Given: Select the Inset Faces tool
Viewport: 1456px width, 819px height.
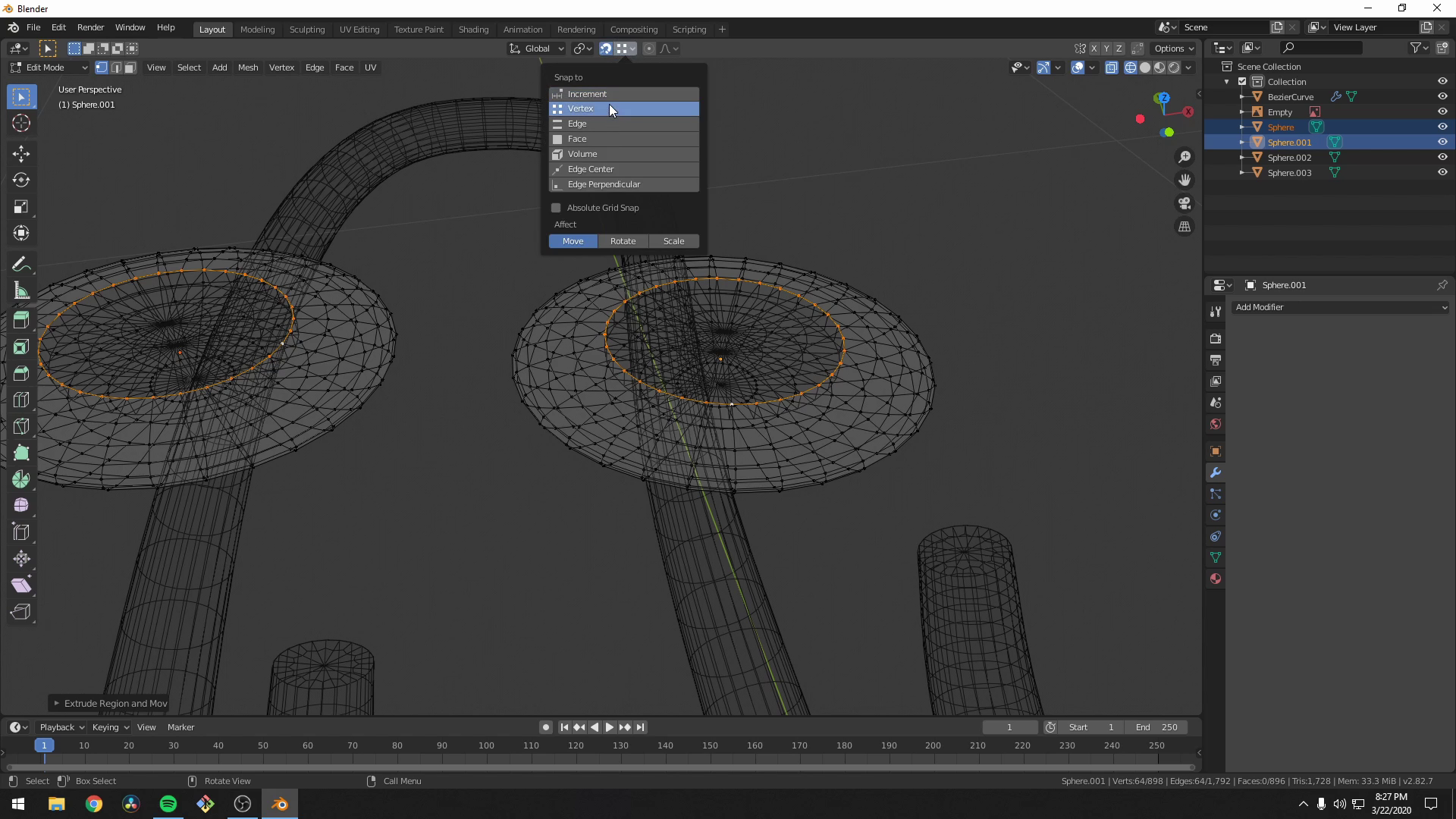Looking at the screenshot, I should pos(21,347).
